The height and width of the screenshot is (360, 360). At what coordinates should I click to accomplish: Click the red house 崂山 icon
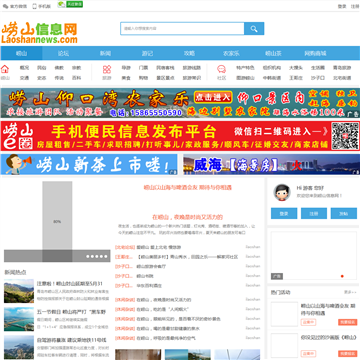click(x=5, y=69)
